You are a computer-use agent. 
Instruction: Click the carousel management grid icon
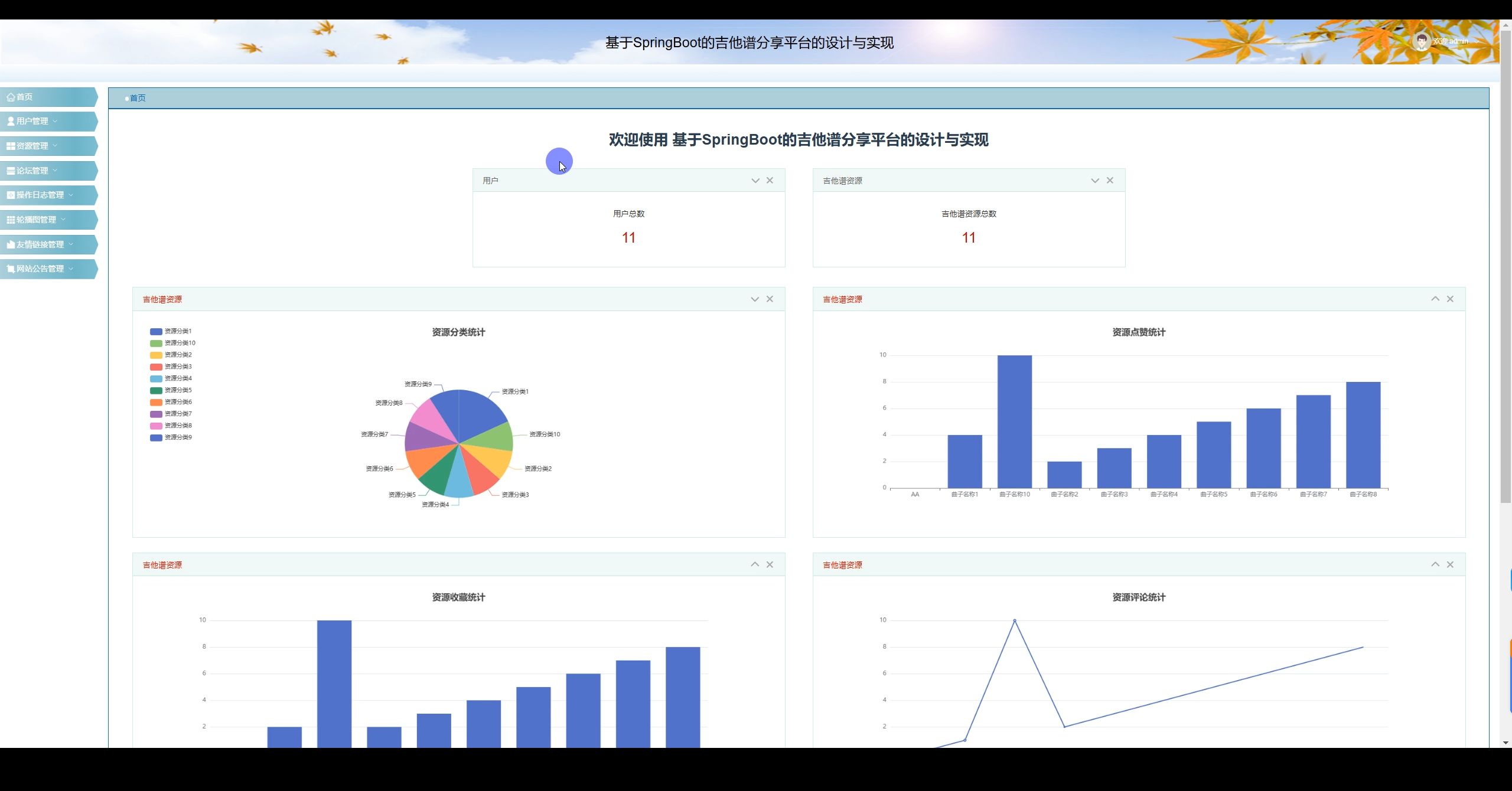coord(11,220)
